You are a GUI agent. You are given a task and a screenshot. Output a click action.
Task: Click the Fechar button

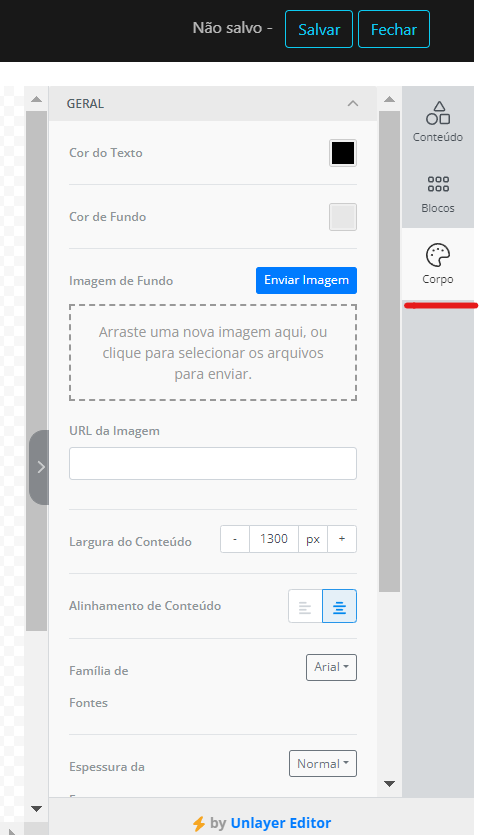394,29
